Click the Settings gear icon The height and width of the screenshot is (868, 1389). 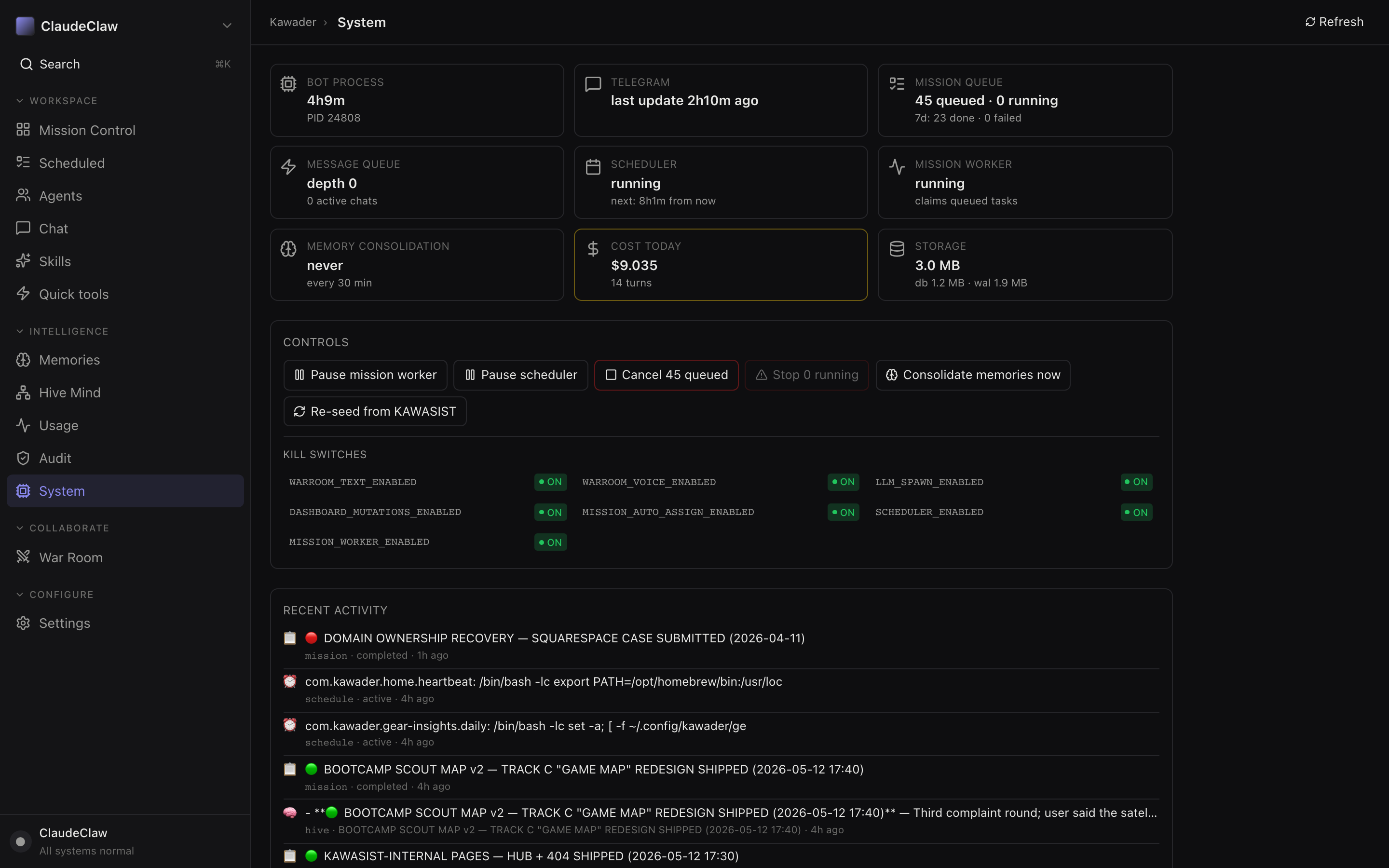[x=23, y=623]
